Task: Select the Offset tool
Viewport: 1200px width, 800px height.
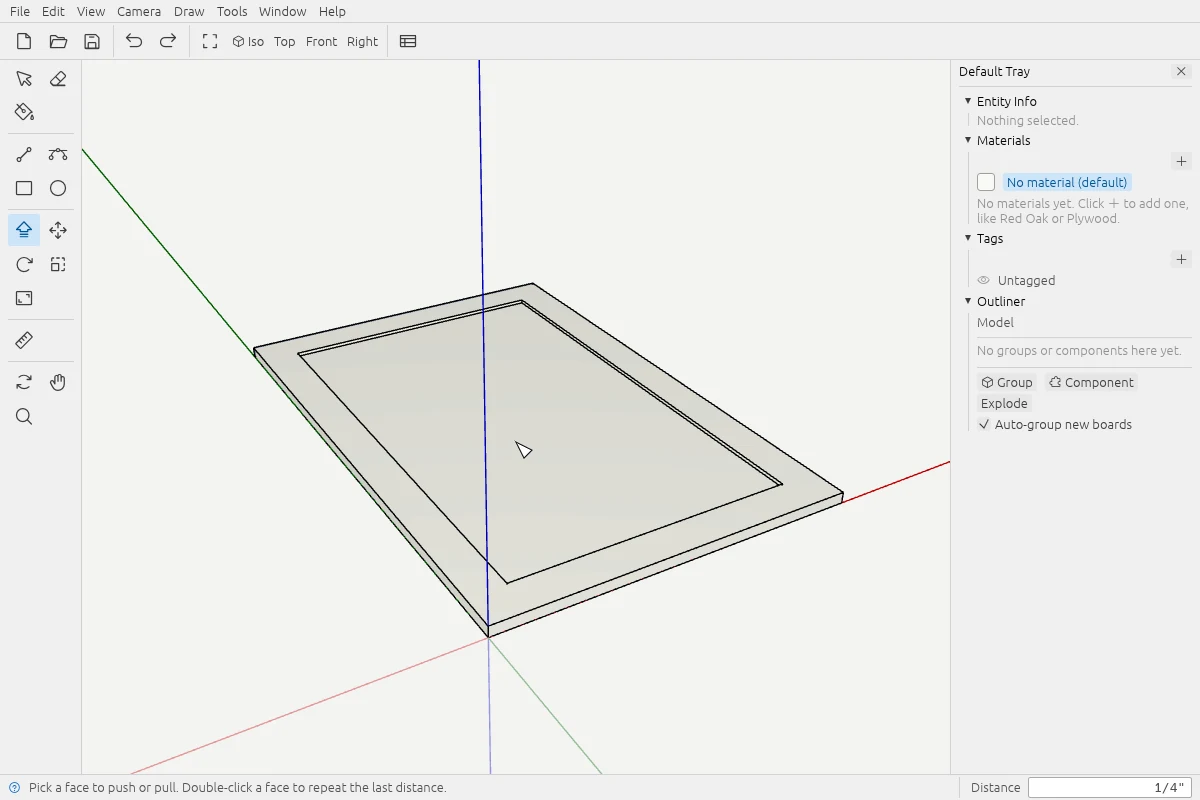Action: [24, 298]
